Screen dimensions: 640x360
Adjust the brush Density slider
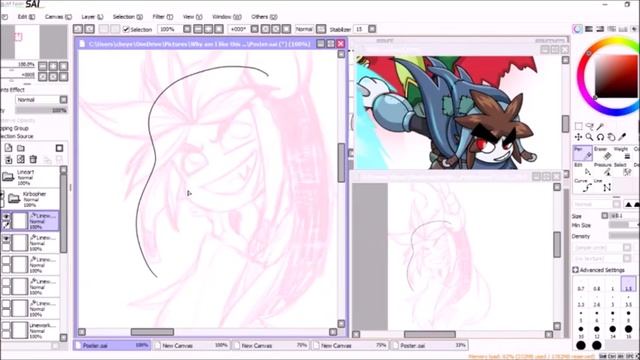pos(623,236)
